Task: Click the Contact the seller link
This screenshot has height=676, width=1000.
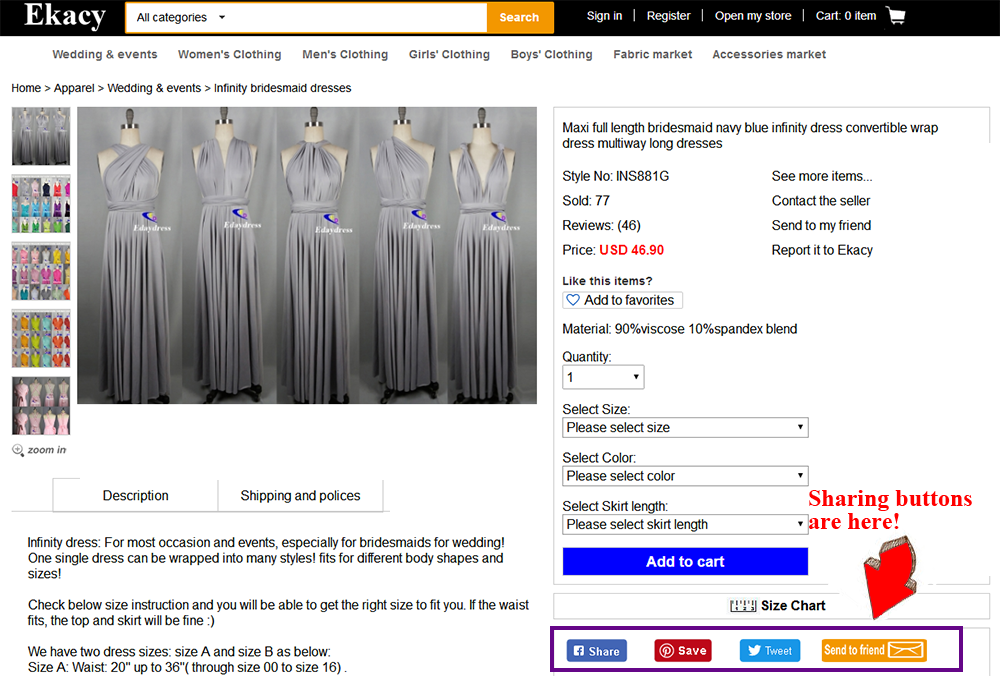Action: (821, 201)
